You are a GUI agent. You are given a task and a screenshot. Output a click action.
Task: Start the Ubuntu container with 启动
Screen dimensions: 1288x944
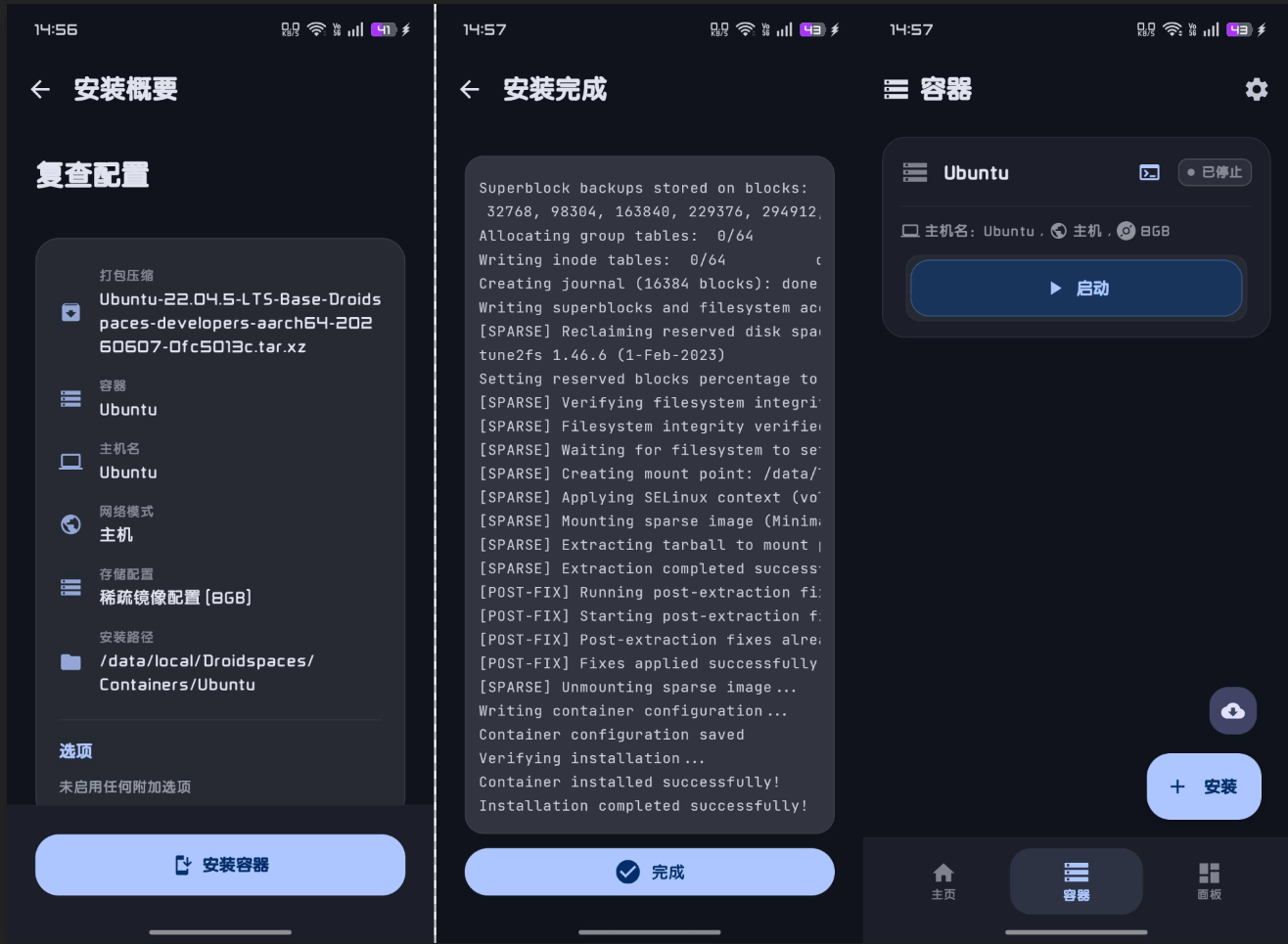[1077, 289]
